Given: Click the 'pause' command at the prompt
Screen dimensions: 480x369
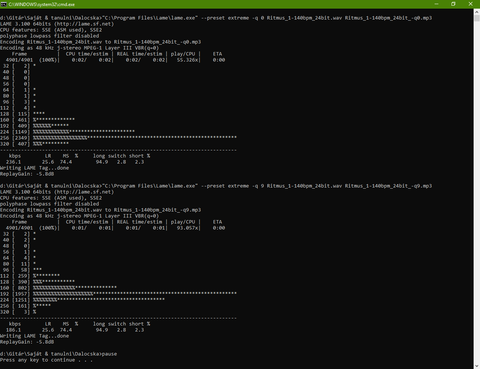Looking at the screenshot, I should click(109, 354).
